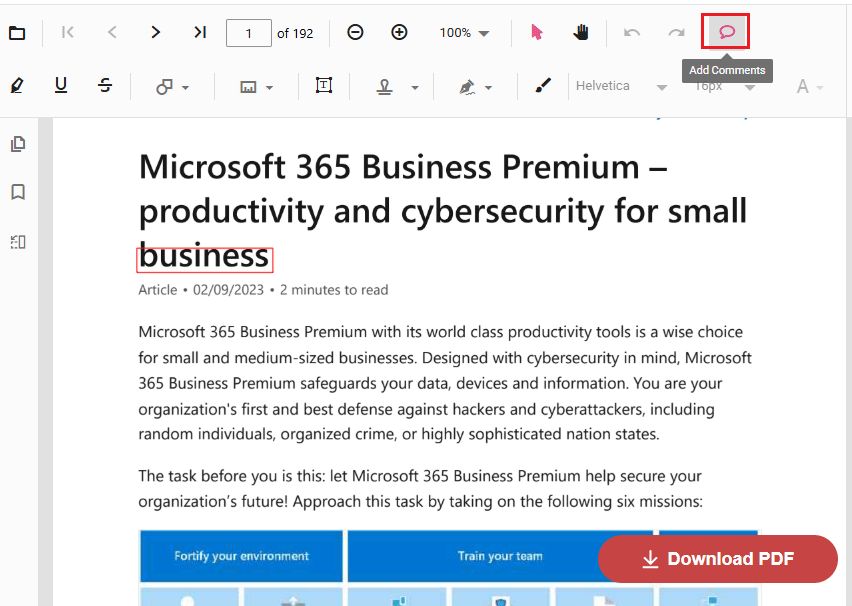Open the Helvetica font family dropdown
The height and width of the screenshot is (606, 852).
(621, 86)
